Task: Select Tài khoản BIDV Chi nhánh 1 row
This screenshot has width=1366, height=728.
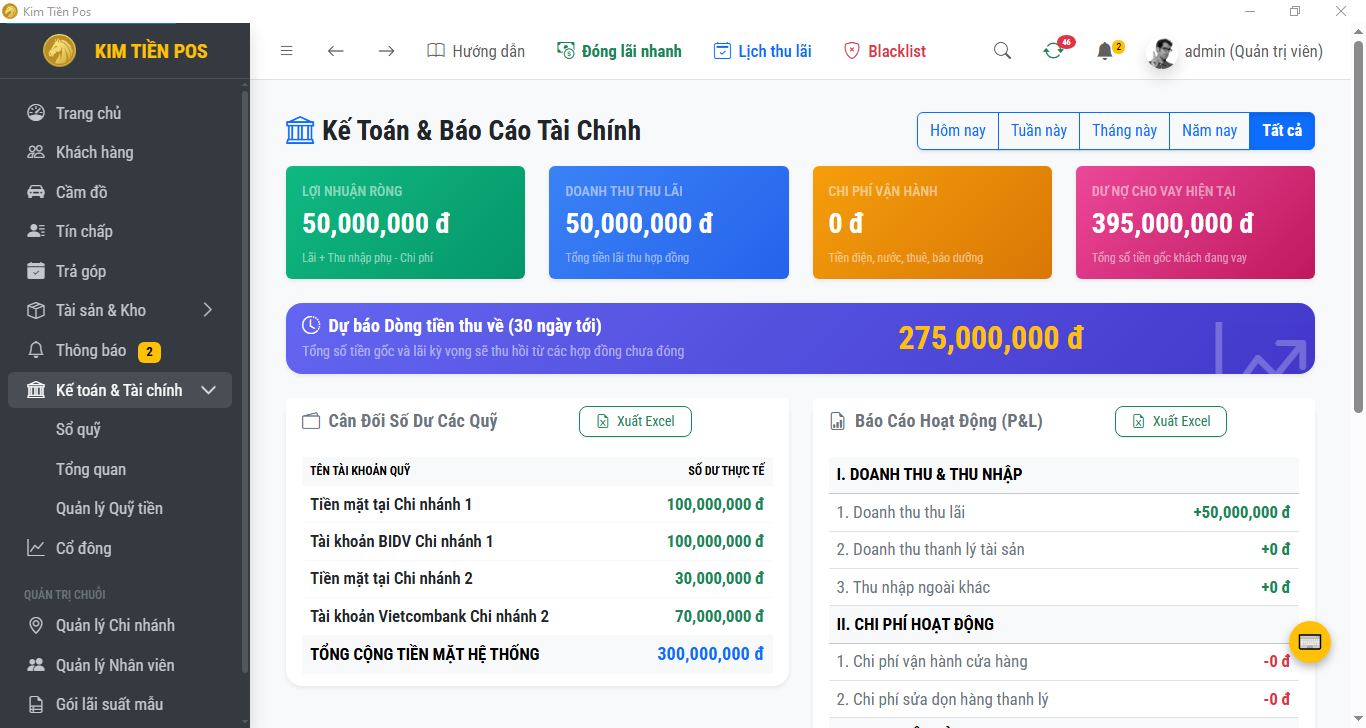Action: coord(537,541)
